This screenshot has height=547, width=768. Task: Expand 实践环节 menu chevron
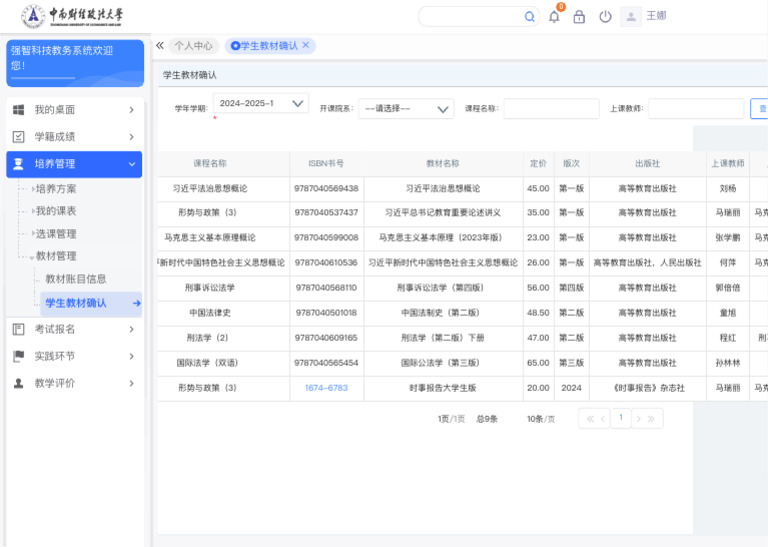pyautogui.click(x=131, y=356)
